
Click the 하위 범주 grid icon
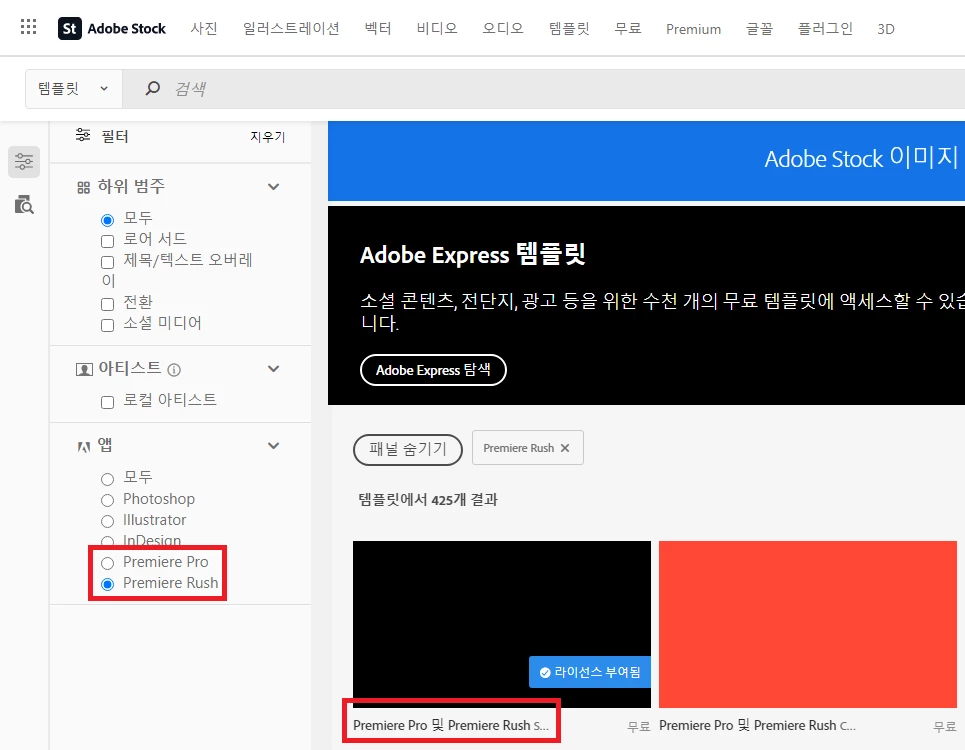(84, 188)
